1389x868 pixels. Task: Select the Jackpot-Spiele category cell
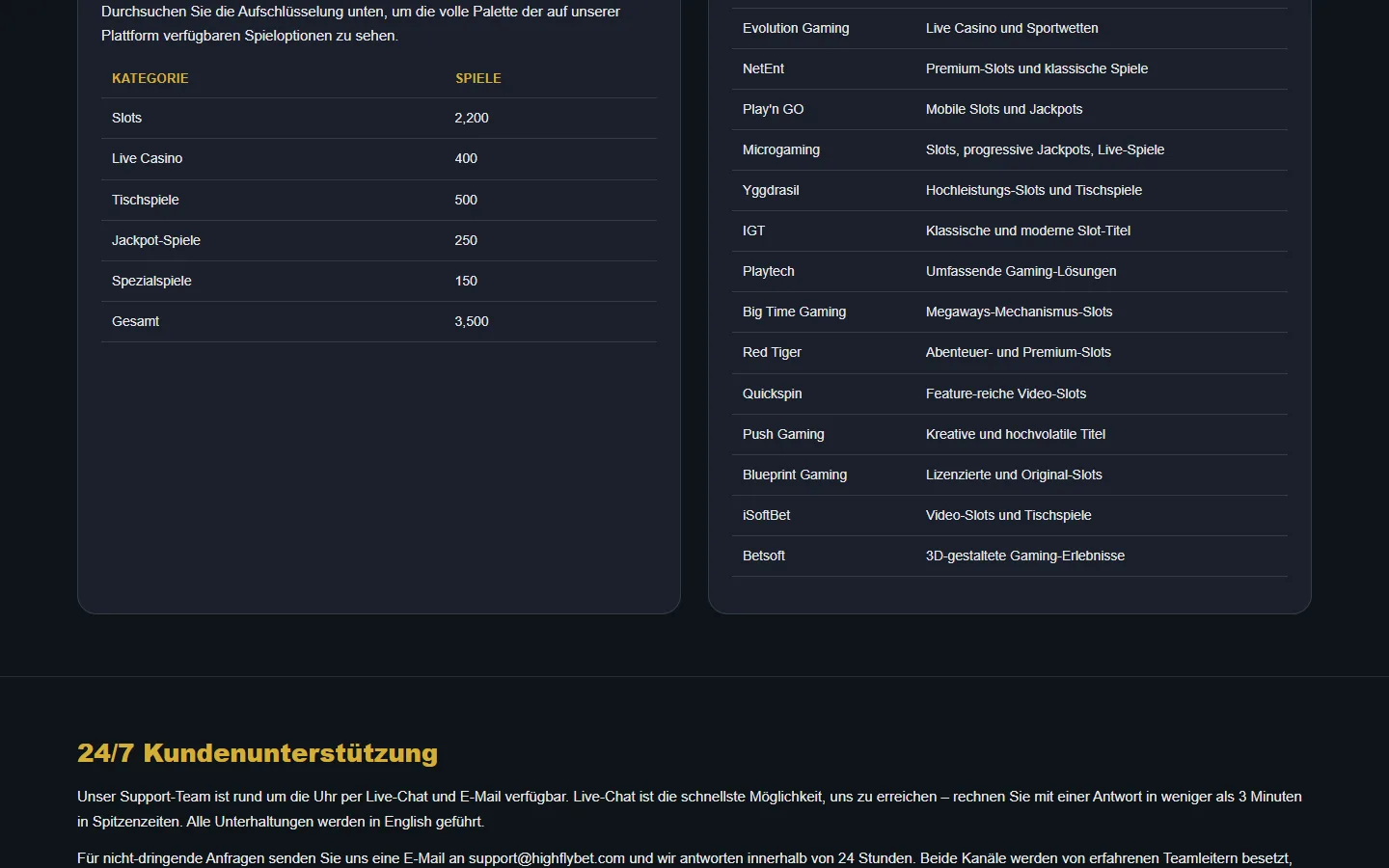point(156,240)
